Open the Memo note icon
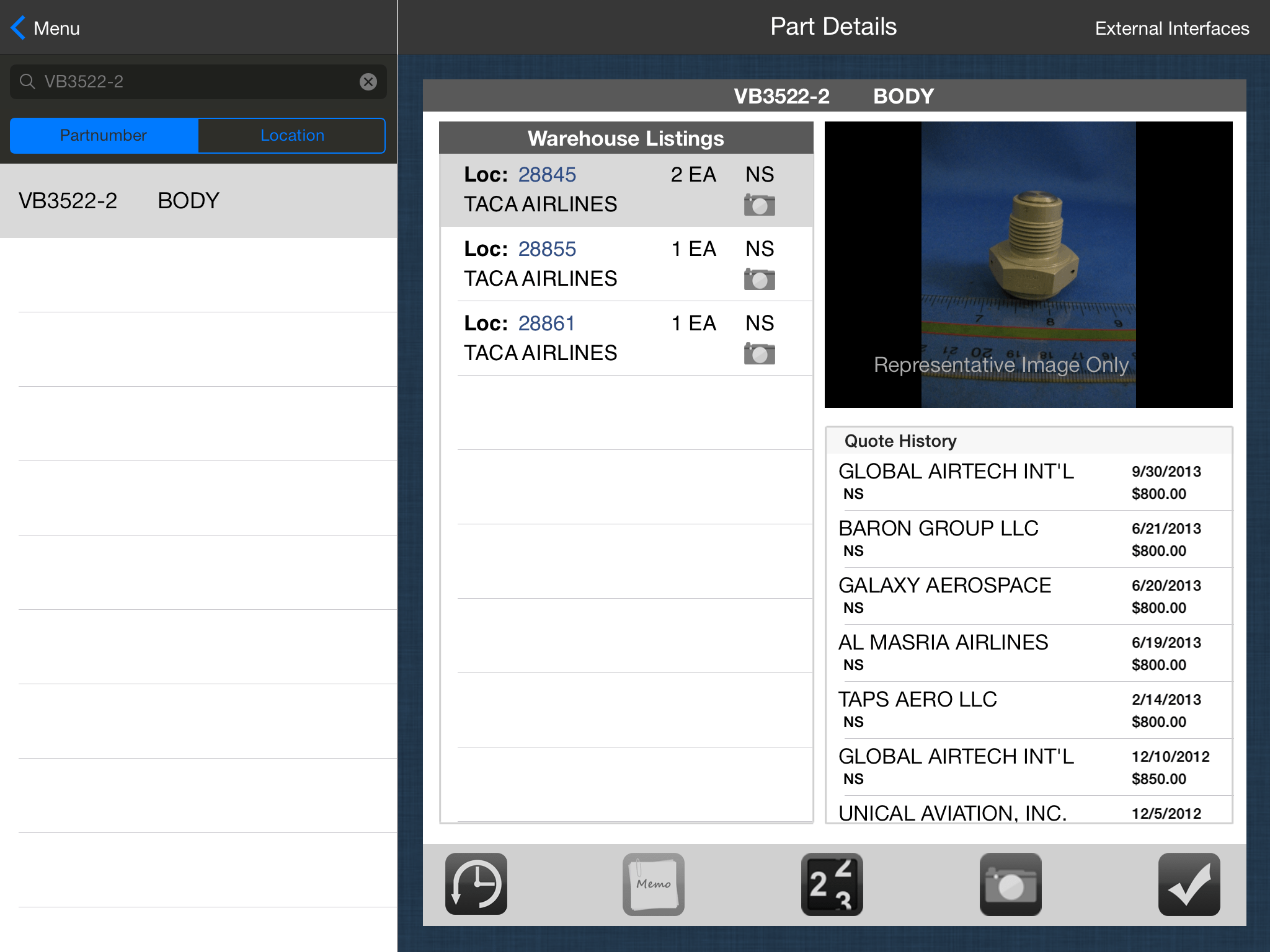 coord(654,884)
